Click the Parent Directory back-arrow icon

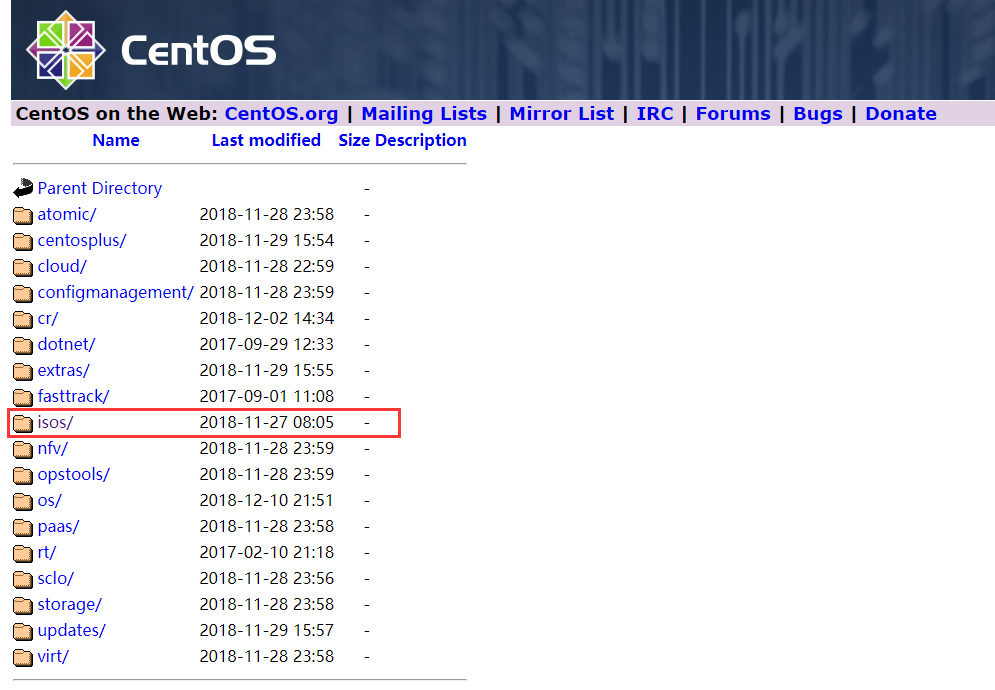pyautogui.click(x=23, y=188)
